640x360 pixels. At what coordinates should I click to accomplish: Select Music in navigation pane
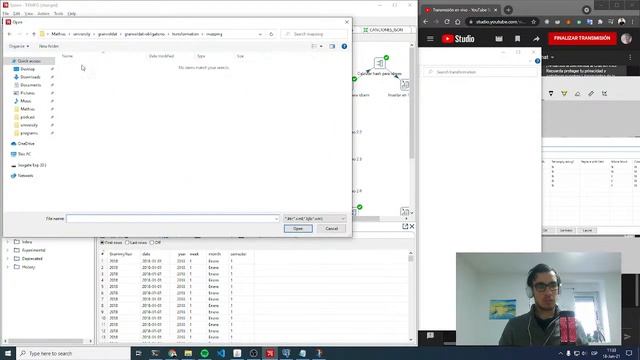[x=25, y=101]
